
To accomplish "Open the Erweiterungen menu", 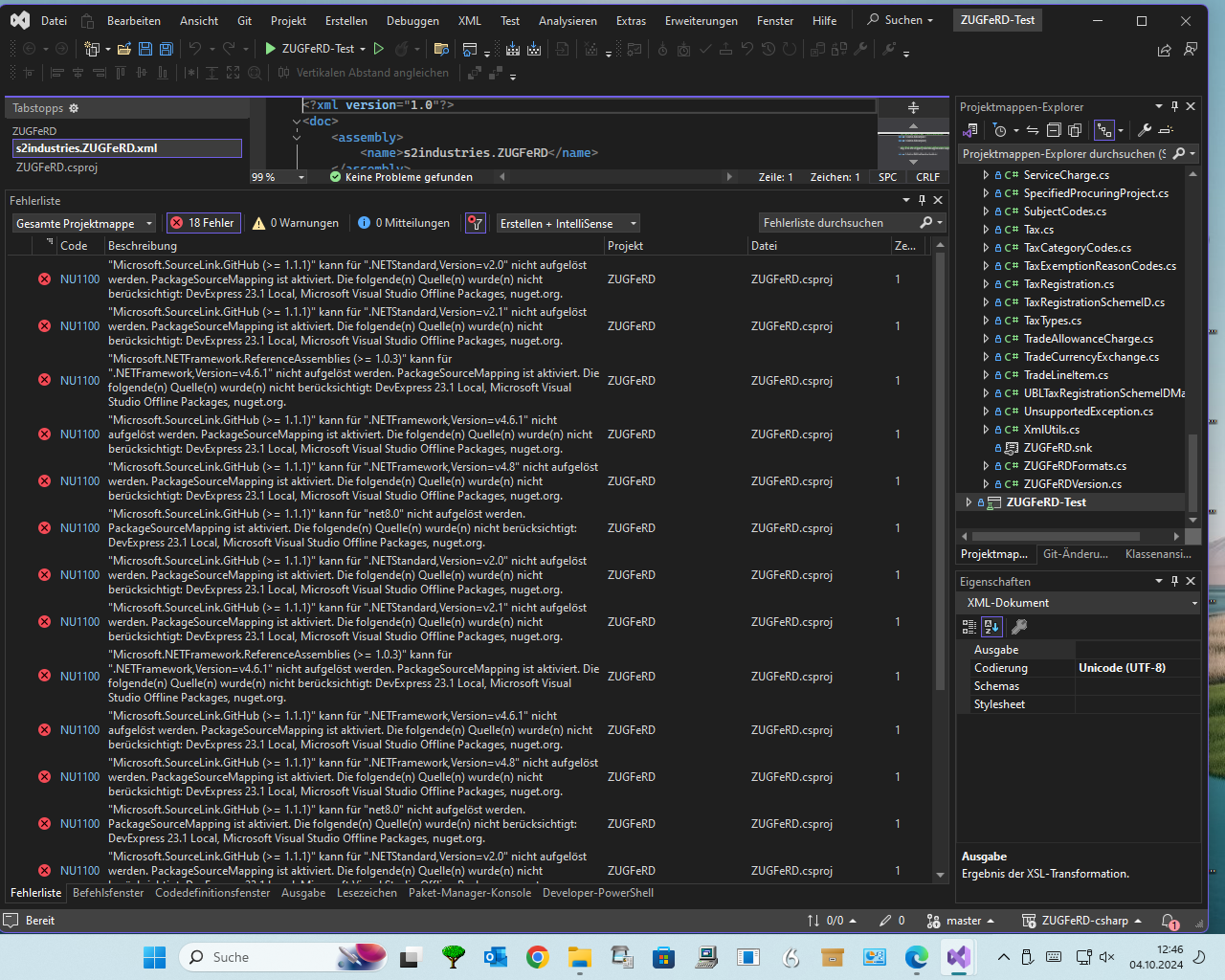I will pos(703,20).
